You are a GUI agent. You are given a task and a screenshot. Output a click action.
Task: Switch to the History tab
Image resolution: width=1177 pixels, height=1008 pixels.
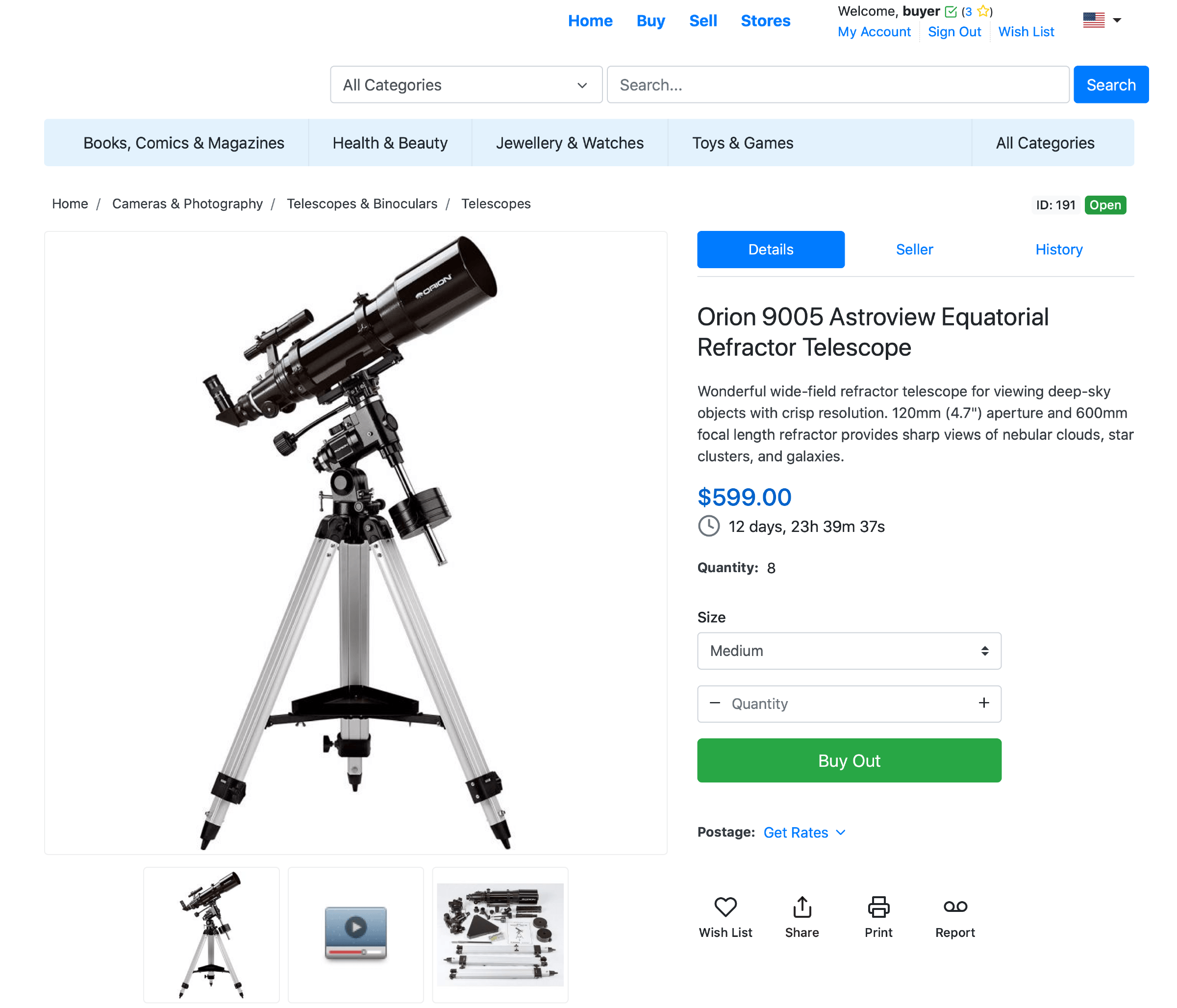pos(1058,250)
